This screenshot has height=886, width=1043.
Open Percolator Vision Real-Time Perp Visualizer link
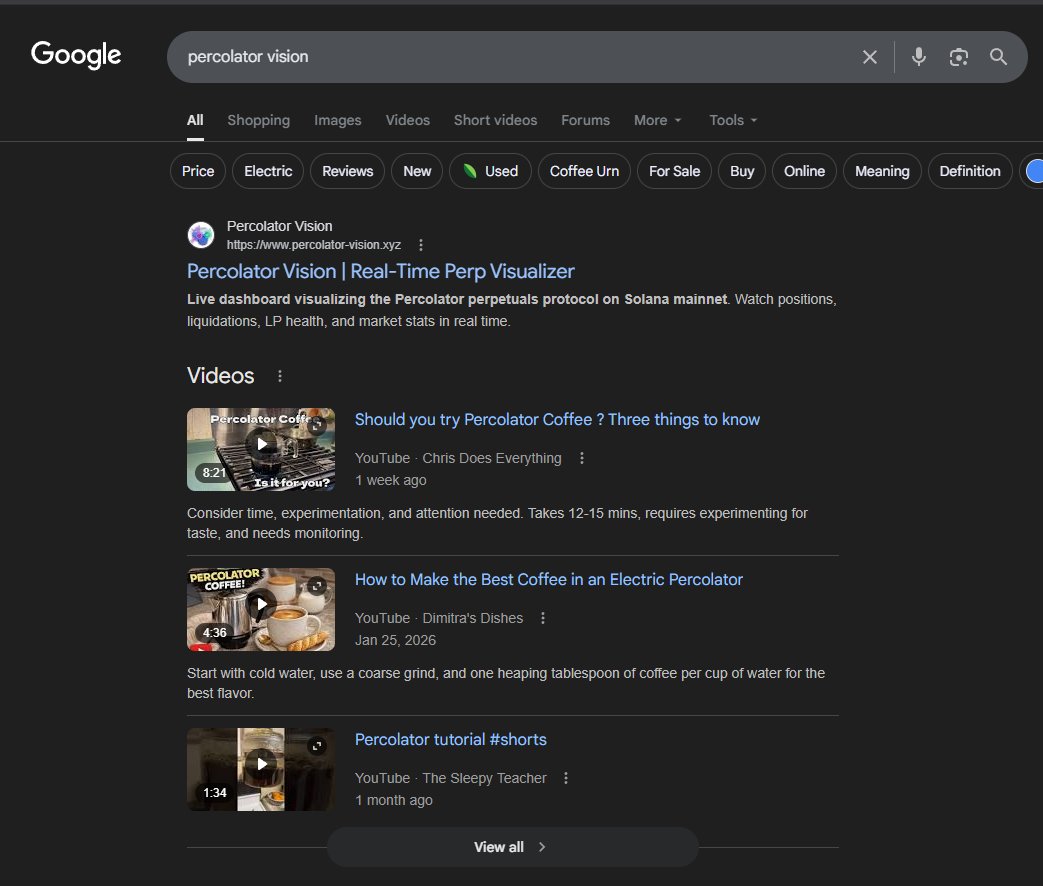(x=380, y=271)
